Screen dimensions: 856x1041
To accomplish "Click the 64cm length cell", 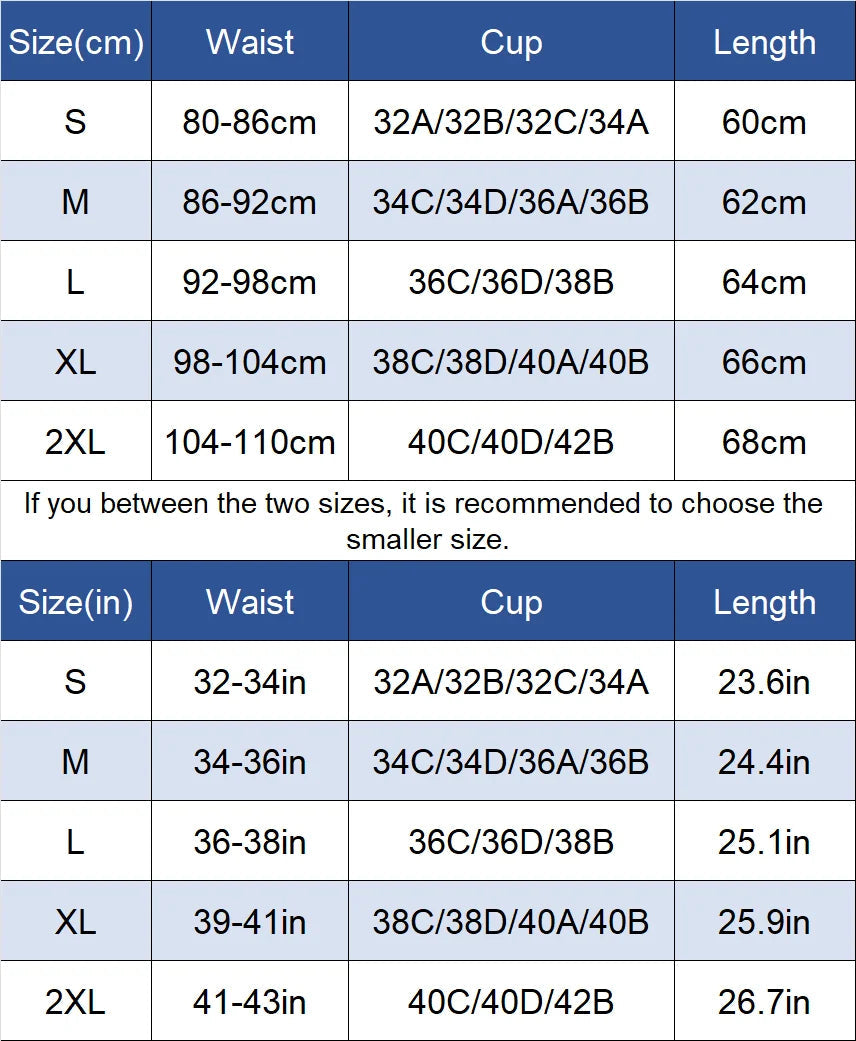I will 764,282.
